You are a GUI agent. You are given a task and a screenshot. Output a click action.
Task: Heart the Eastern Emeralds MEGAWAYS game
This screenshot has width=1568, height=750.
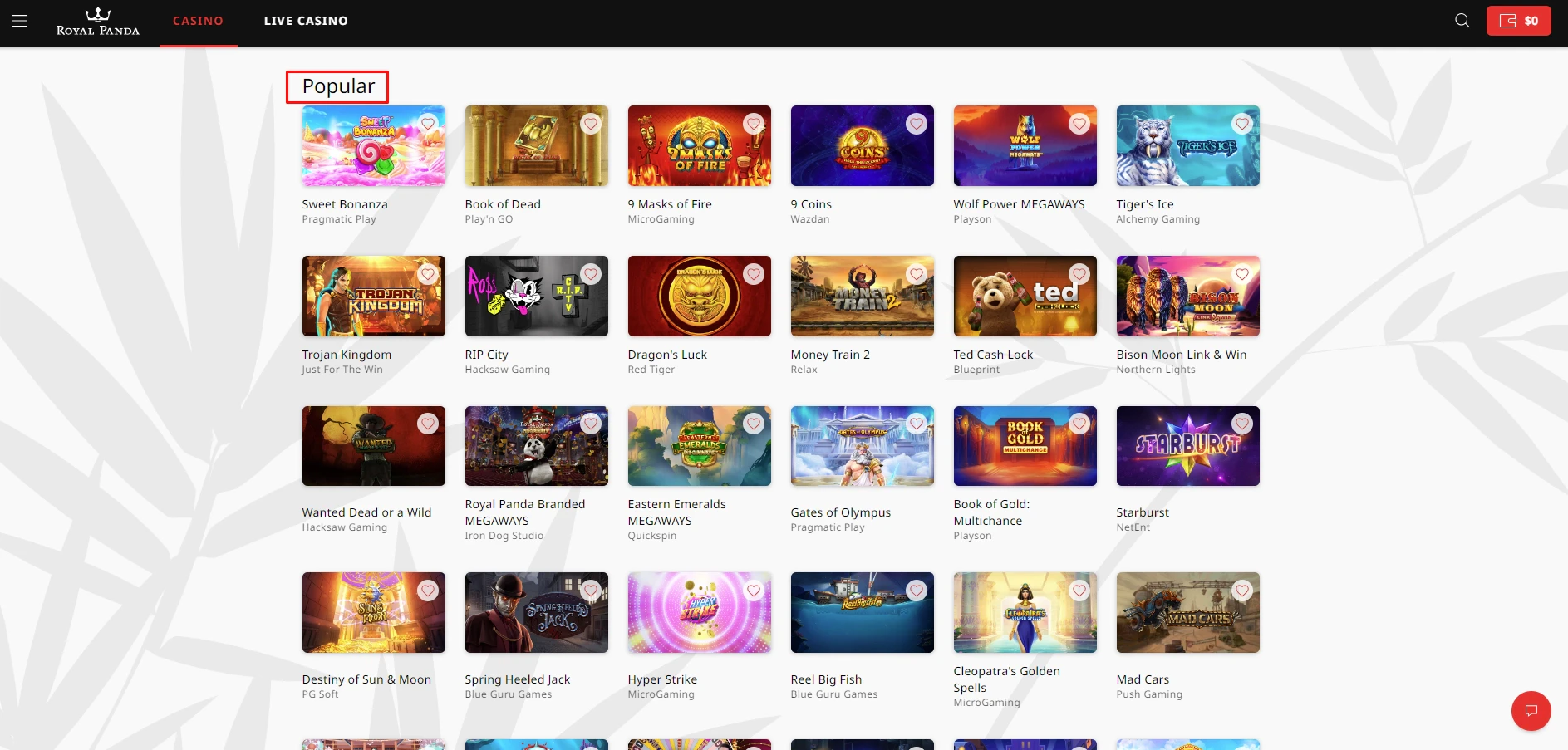754,424
